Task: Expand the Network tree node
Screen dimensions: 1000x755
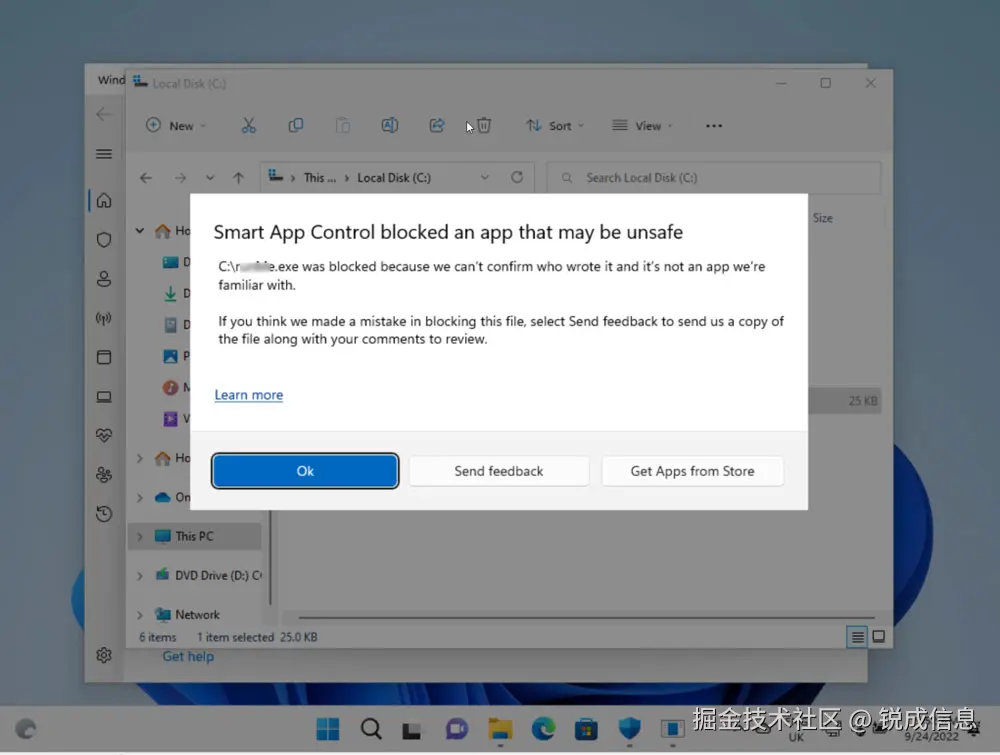Action: 140,615
